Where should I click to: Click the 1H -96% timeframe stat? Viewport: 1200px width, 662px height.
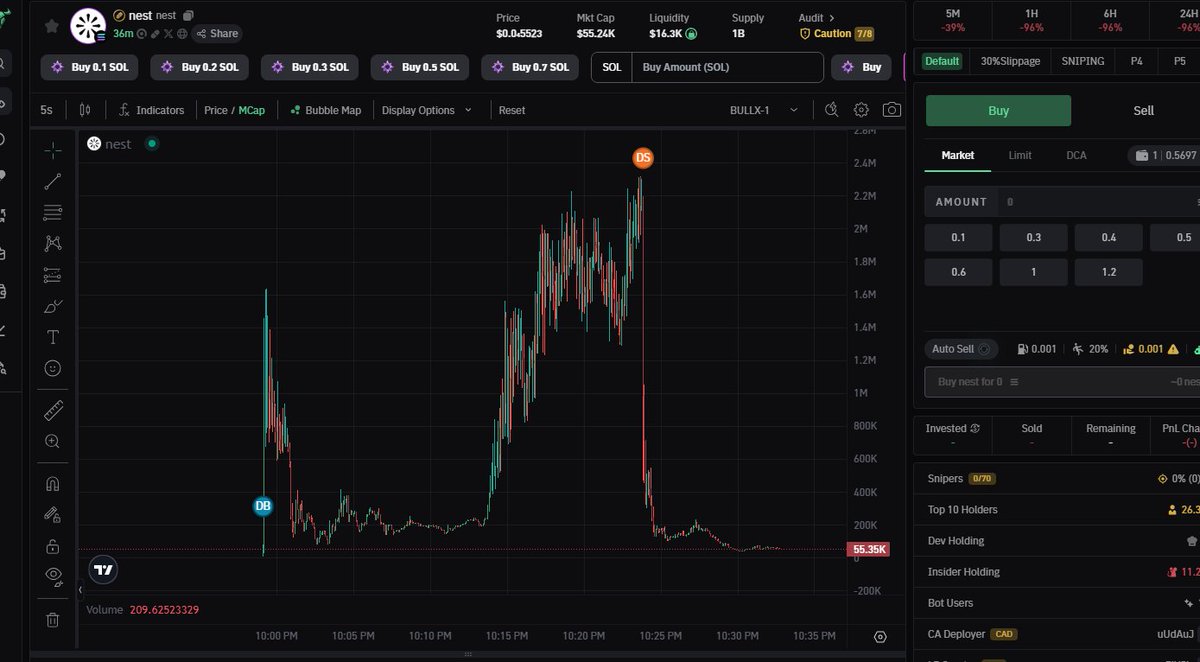pos(1031,20)
